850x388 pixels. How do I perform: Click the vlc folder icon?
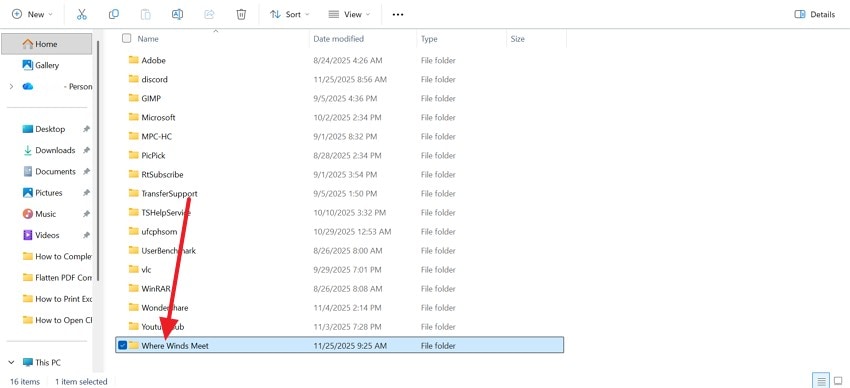pyautogui.click(x=133, y=269)
